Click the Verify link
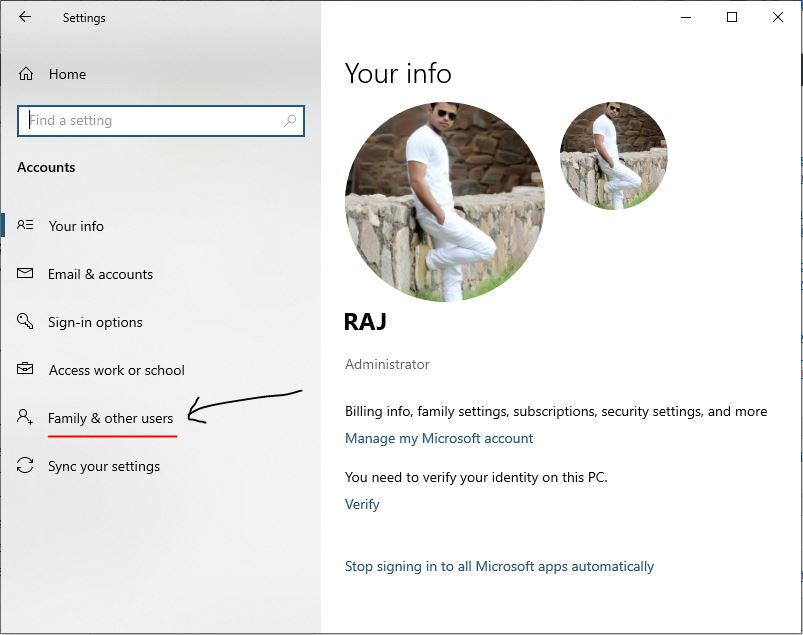Image resolution: width=803 pixels, height=635 pixels. pos(361,504)
